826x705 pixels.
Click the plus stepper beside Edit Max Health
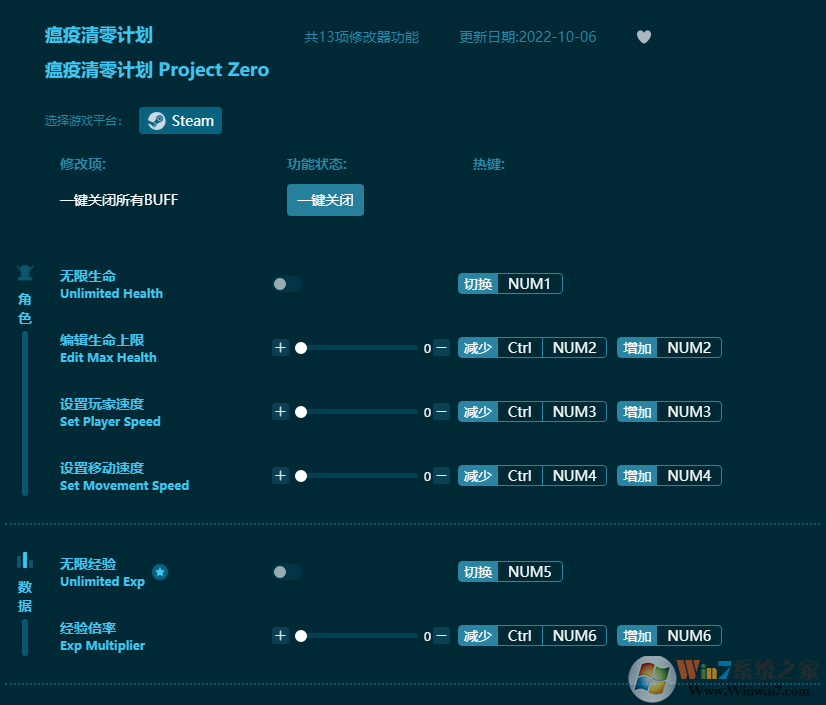tap(280, 347)
